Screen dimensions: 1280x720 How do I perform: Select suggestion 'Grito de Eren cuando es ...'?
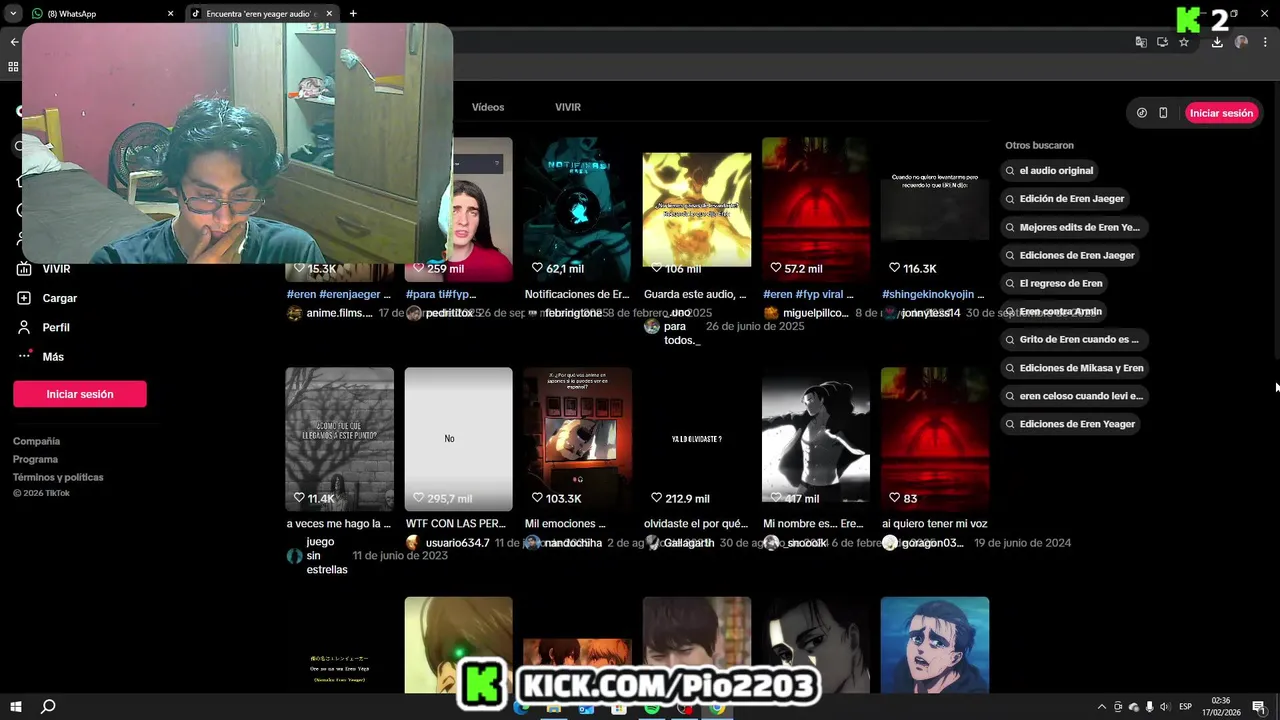(1073, 339)
